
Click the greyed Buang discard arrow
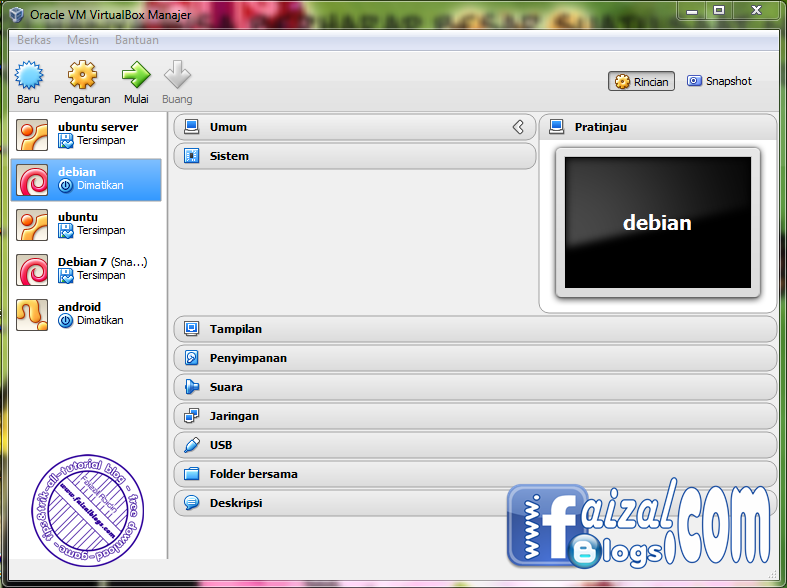pos(177,75)
